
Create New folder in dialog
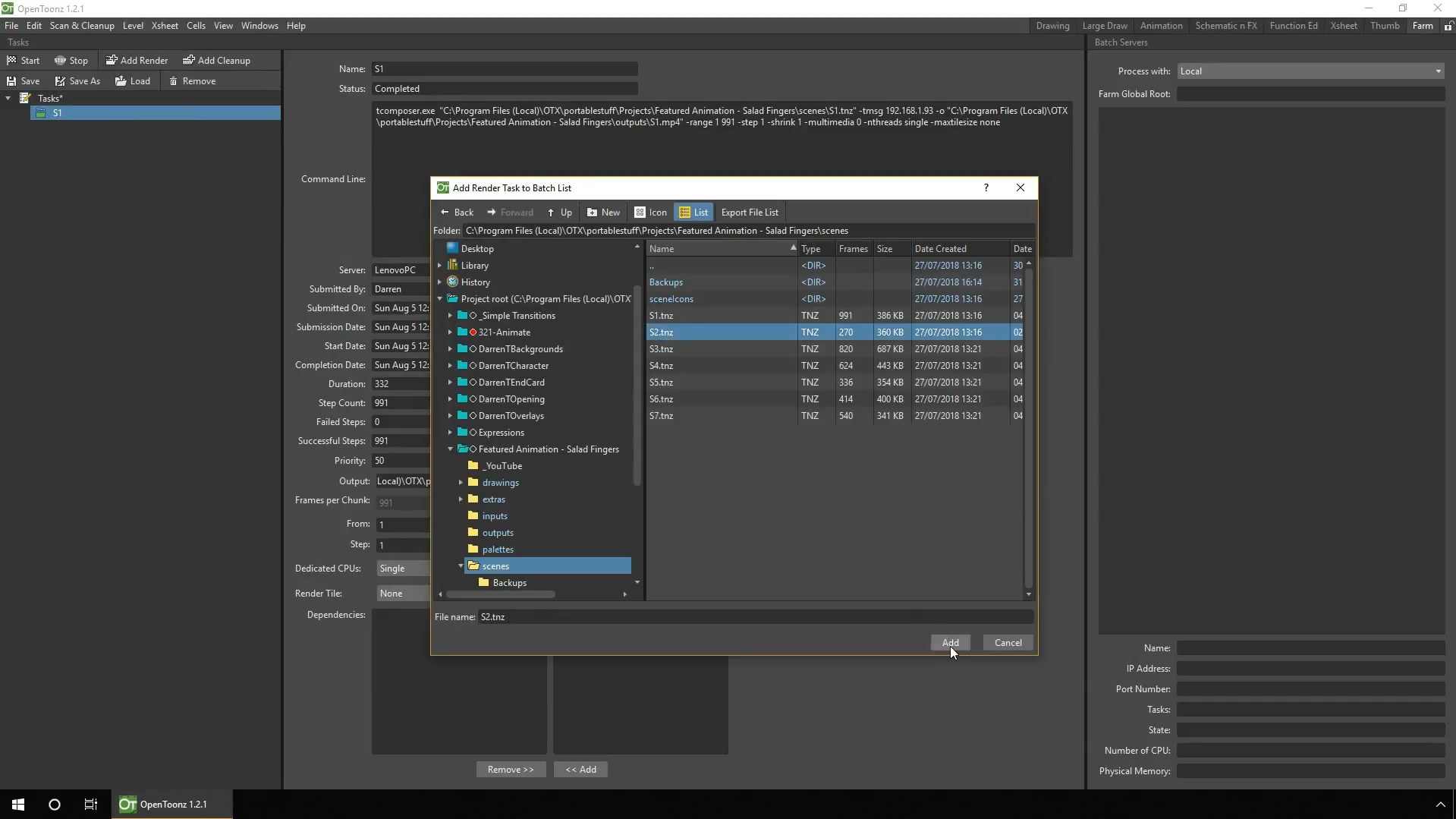[603, 213]
